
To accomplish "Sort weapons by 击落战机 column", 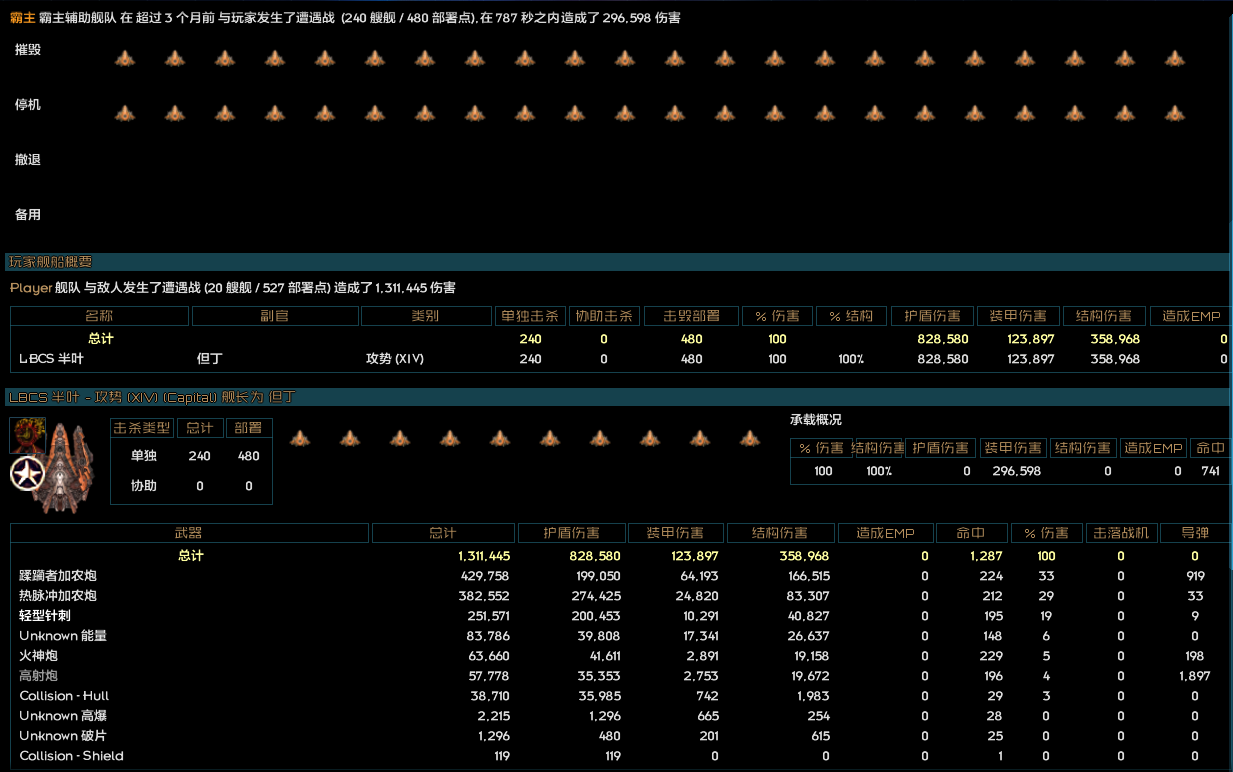I will click(1120, 533).
